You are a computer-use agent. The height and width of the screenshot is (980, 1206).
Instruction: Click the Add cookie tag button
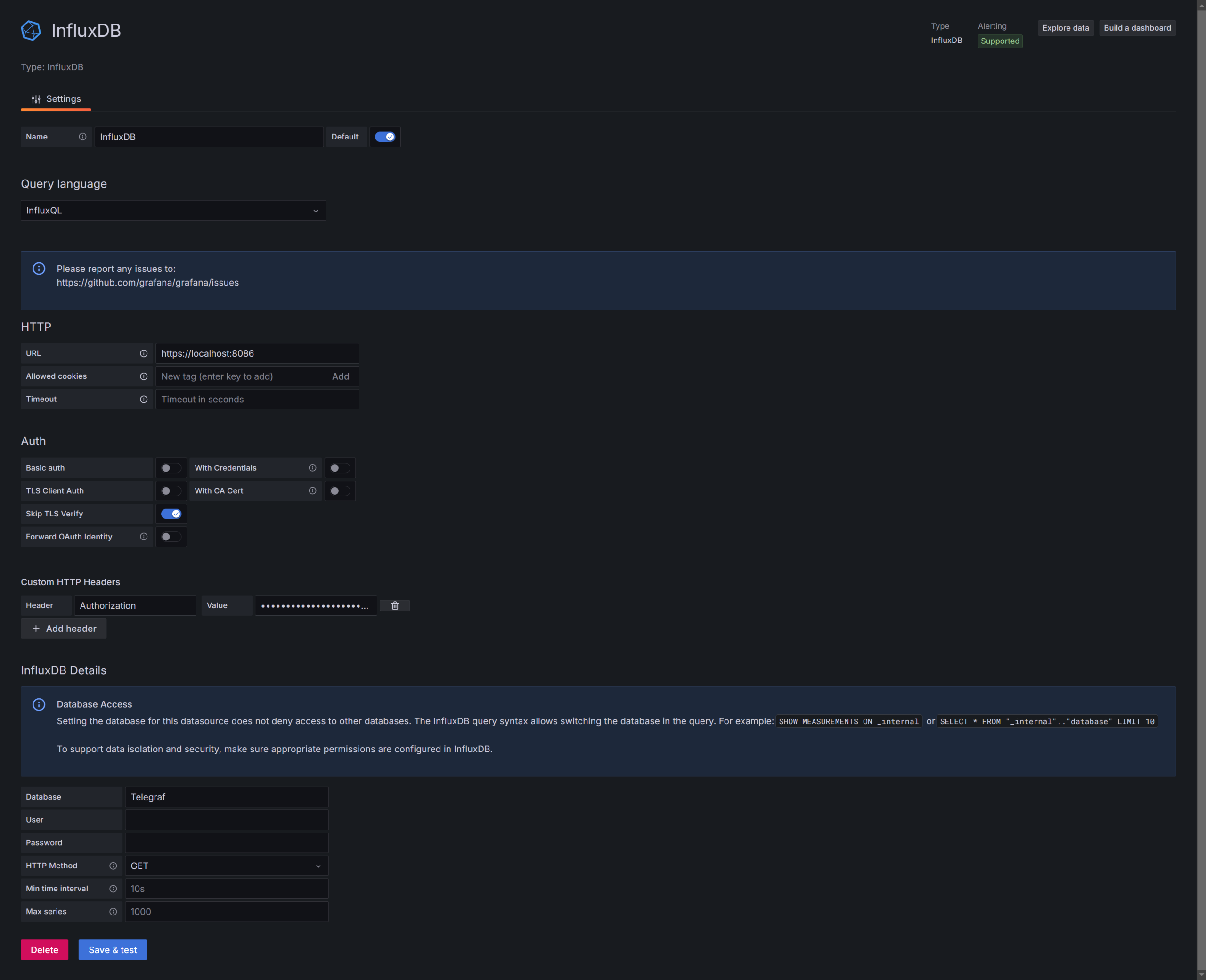(340, 376)
